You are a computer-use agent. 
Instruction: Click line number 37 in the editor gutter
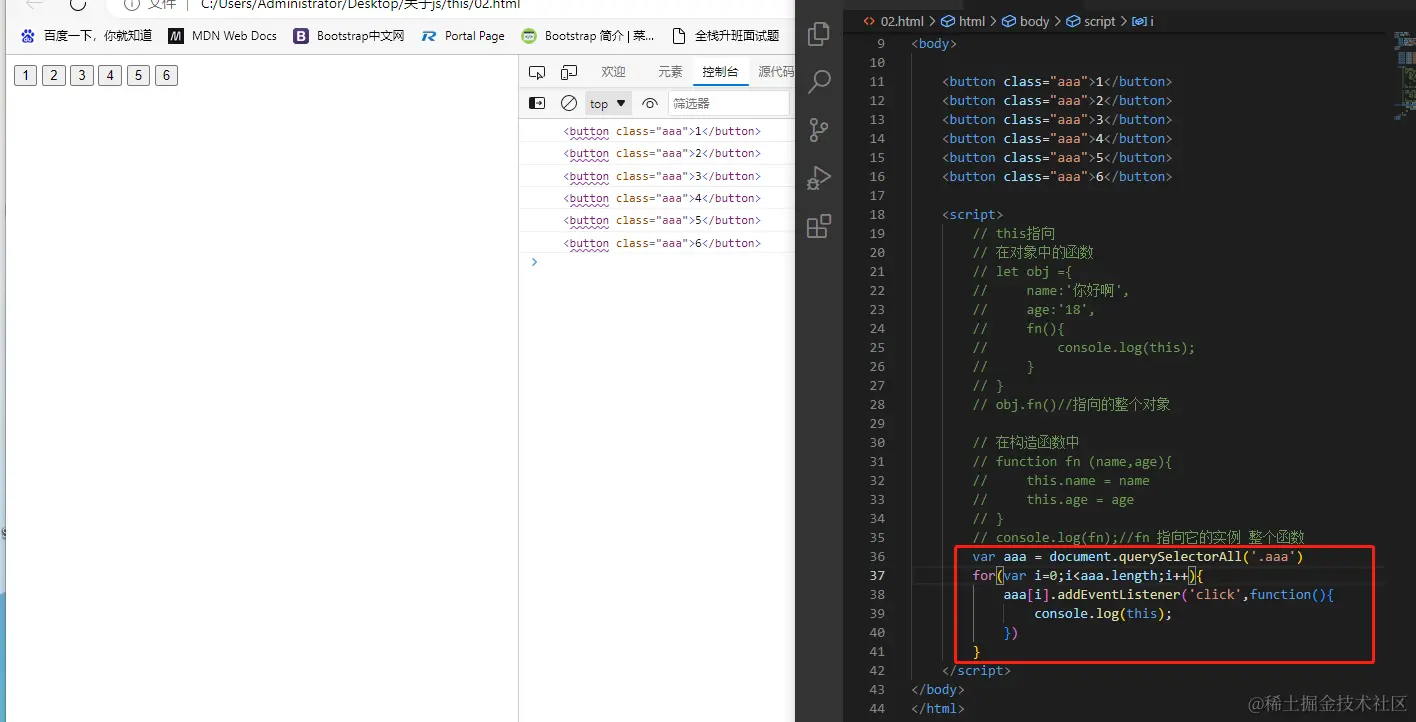coord(877,575)
